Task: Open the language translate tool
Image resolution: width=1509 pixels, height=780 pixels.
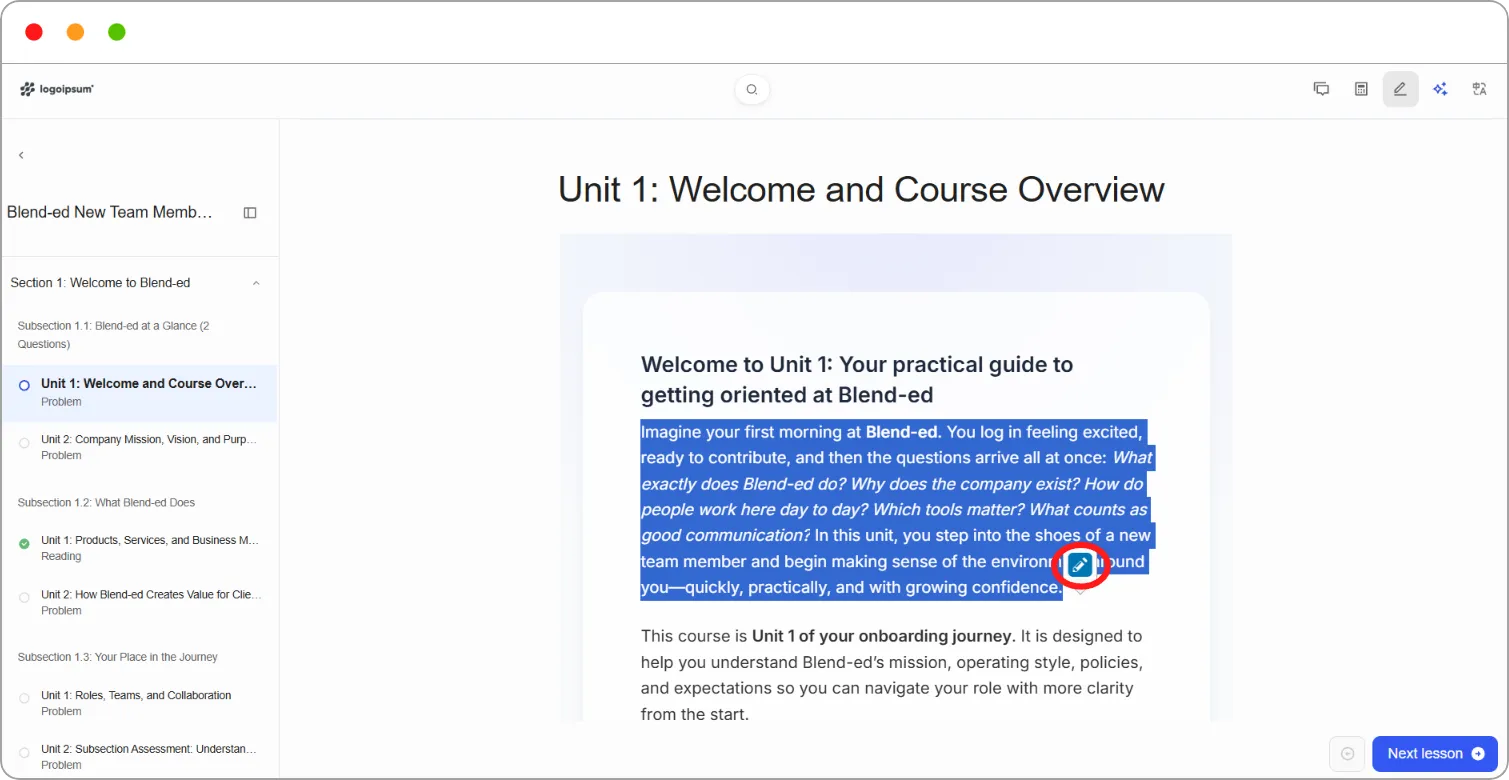Action: [1479, 89]
